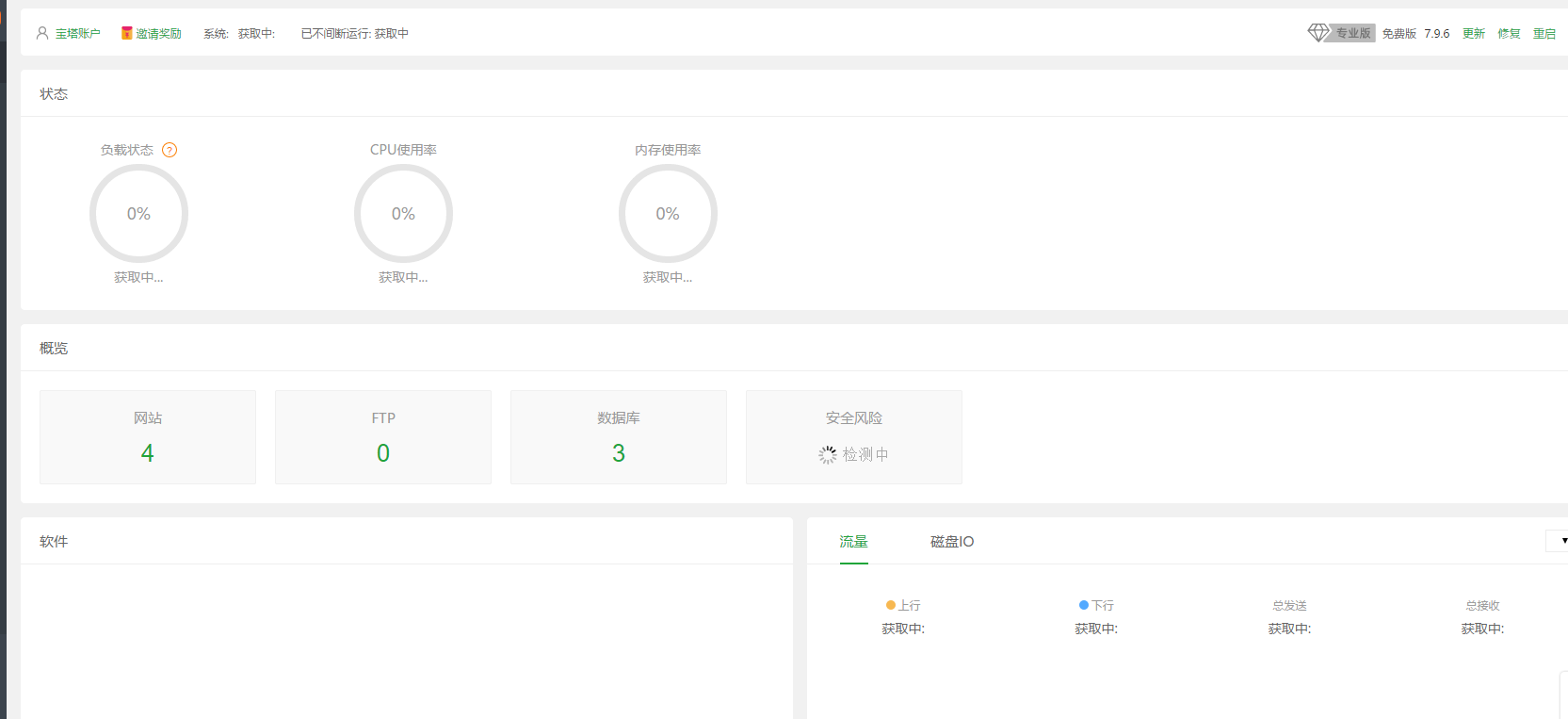Viewport: 1568px width, 719px height.
Task: Open the 数据库 overview card showing 3
Action: click(619, 437)
